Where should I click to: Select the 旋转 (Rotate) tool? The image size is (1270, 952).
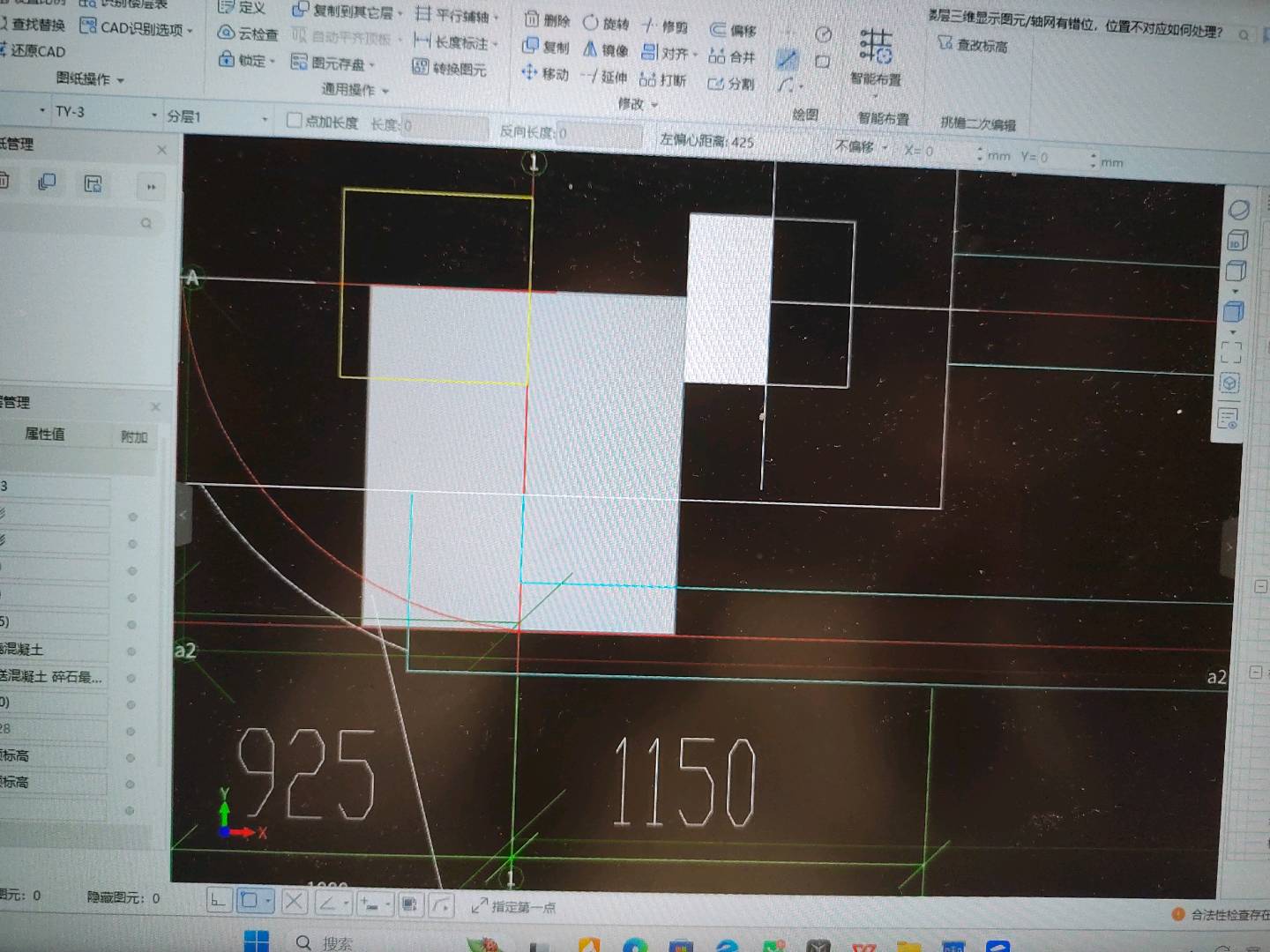(x=606, y=23)
